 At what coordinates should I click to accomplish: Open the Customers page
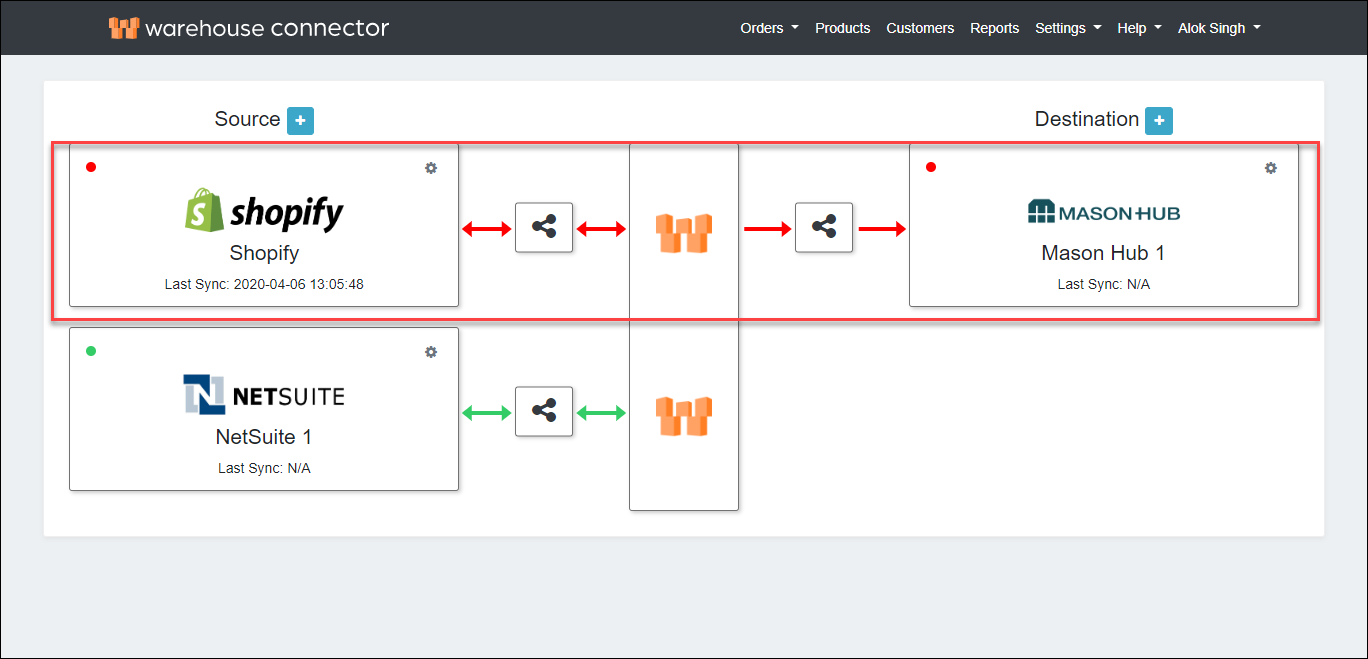(920, 28)
